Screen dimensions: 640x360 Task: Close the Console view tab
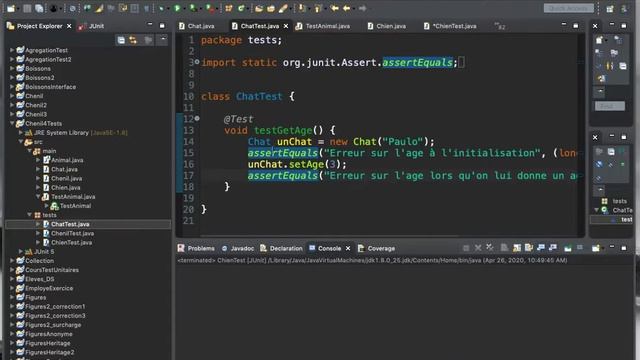pyautogui.click(x=348, y=248)
